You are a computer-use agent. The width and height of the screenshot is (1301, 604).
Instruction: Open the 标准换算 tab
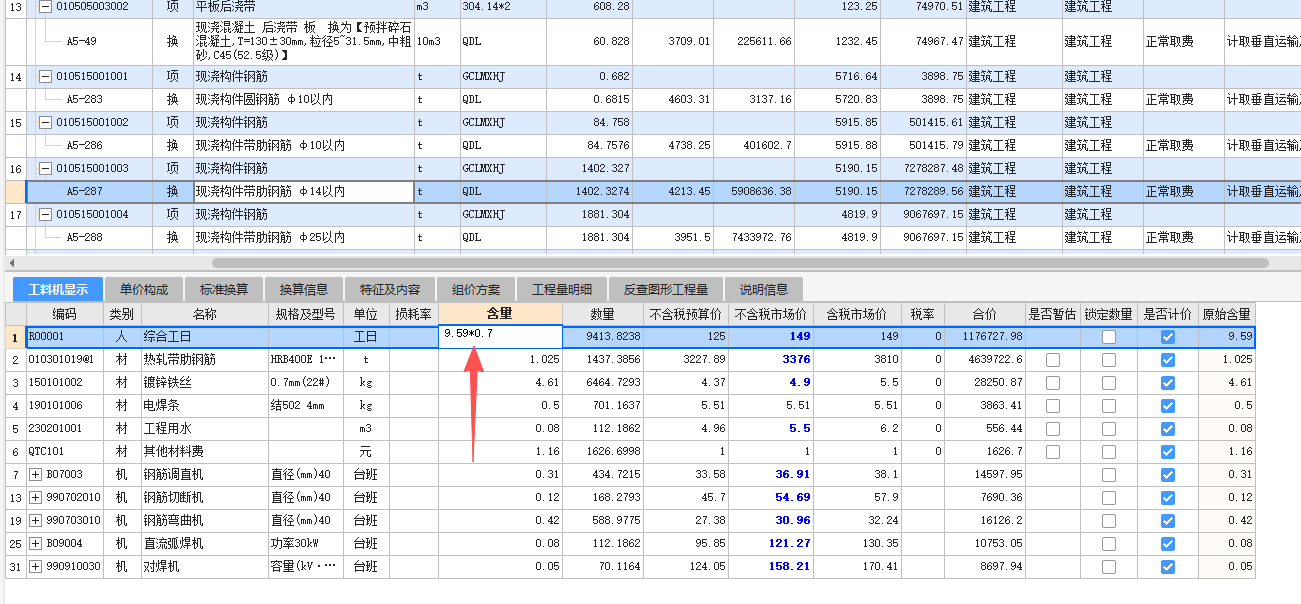tap(224, 289)
